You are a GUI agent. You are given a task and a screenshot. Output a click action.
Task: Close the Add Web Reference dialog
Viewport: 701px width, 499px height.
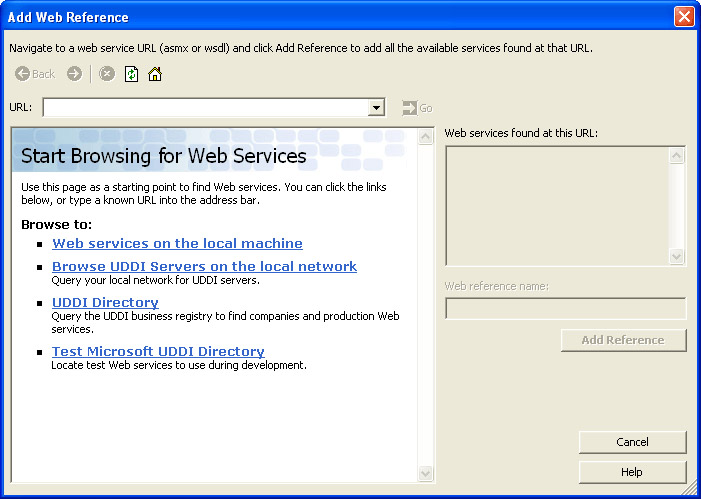pos(684,17)
